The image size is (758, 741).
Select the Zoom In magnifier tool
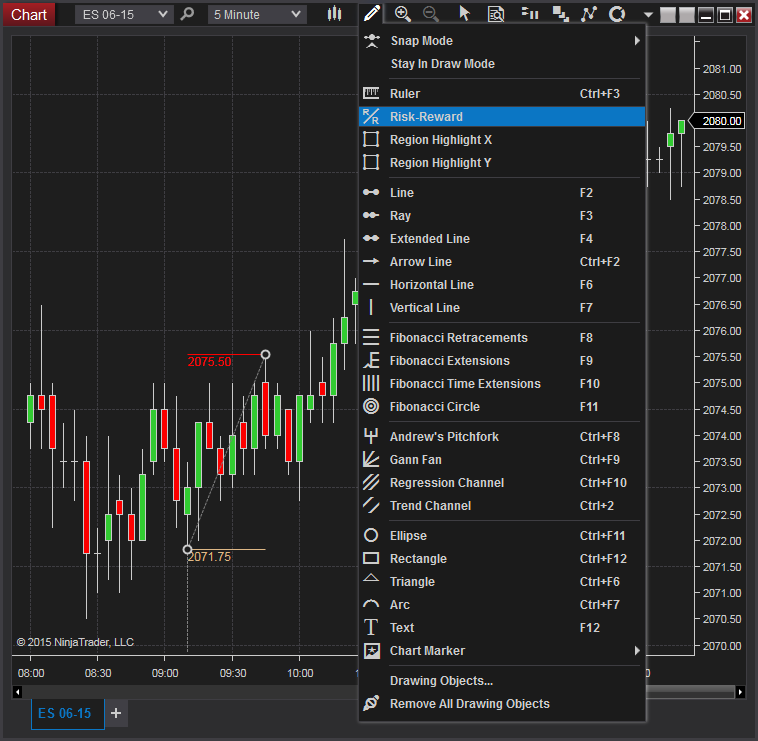tap(403, 14)
